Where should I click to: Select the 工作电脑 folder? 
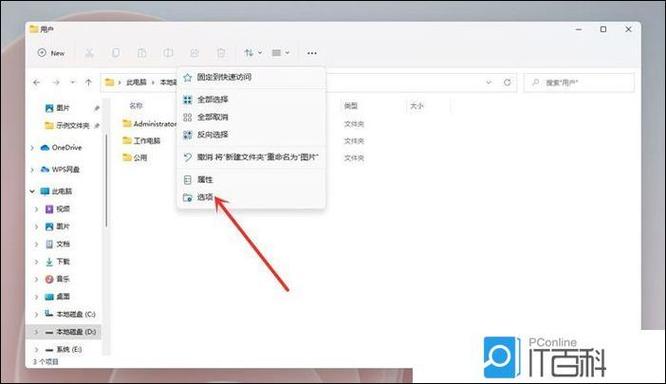coord(141,141)
